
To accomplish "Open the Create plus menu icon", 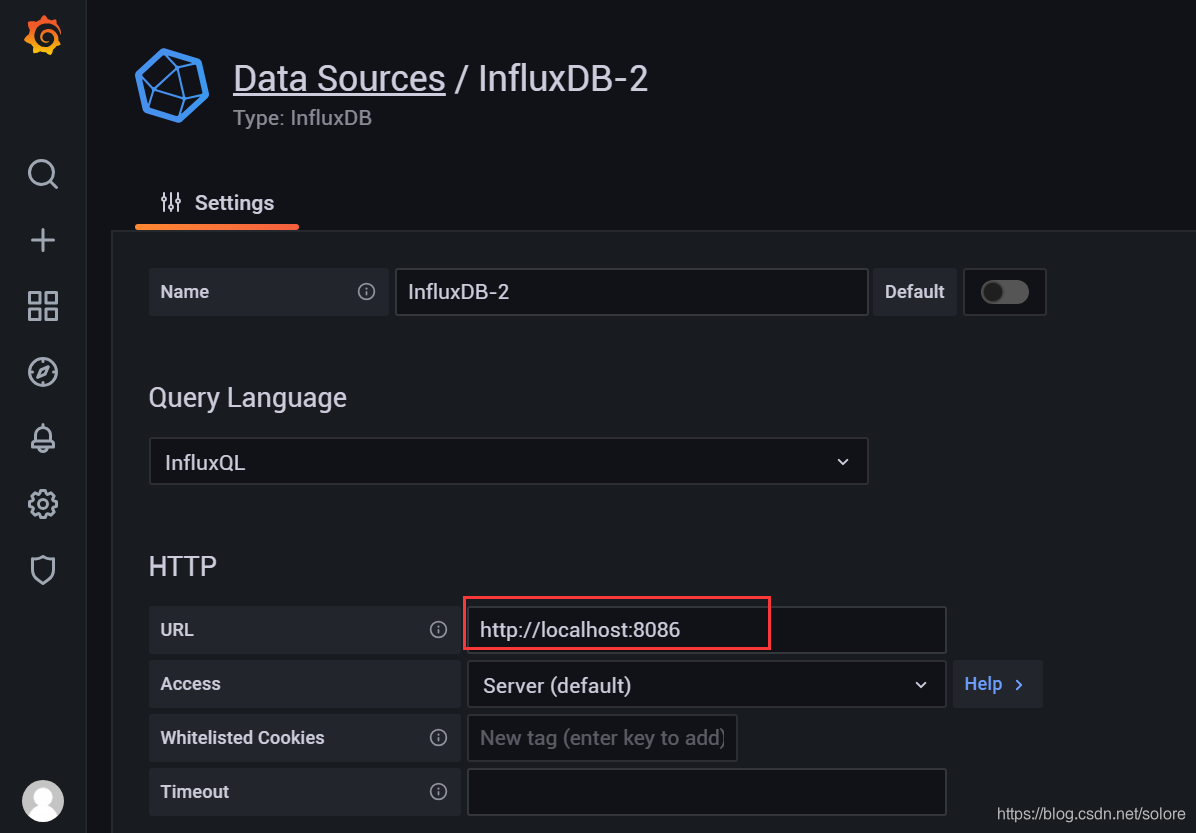I will coord(43,240).
